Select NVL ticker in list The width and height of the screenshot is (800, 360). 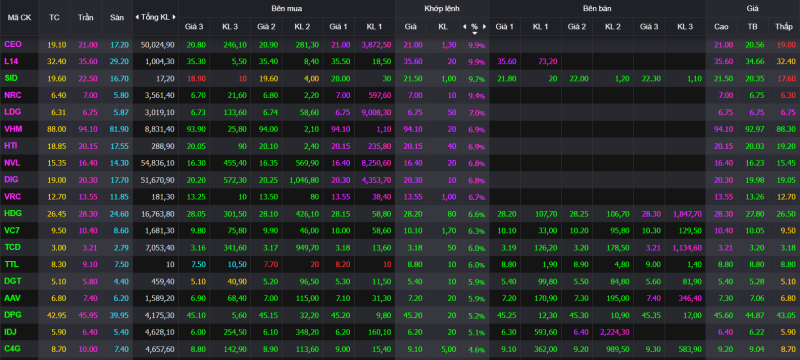tap(13, 163)
